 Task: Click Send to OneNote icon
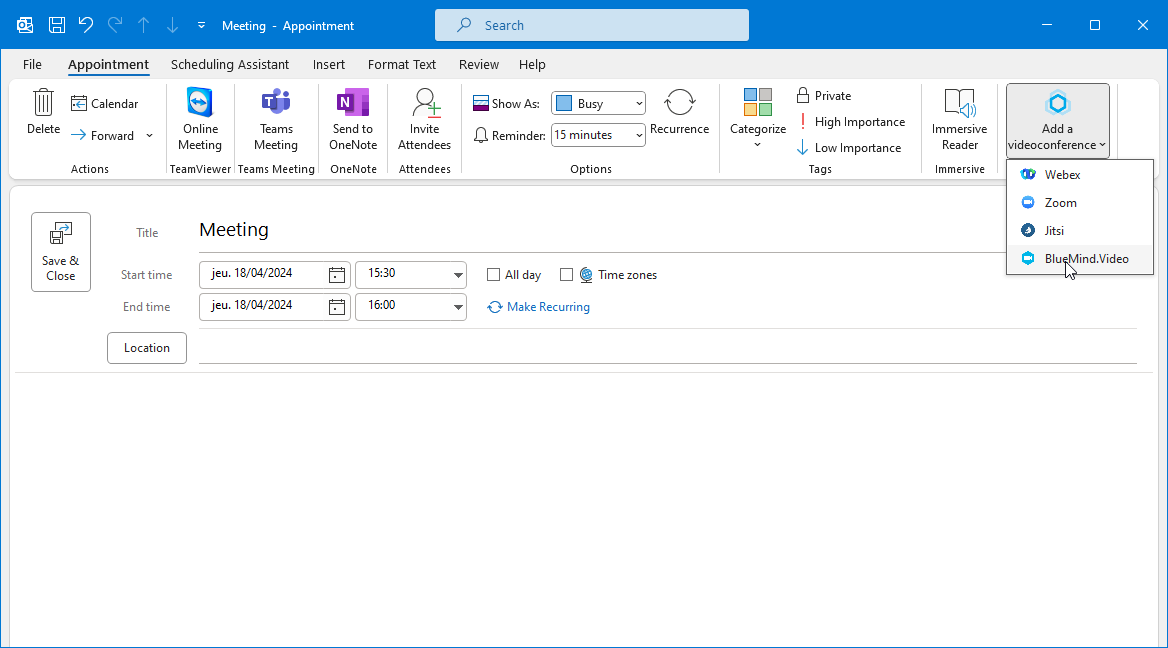(x=353, y=103)
